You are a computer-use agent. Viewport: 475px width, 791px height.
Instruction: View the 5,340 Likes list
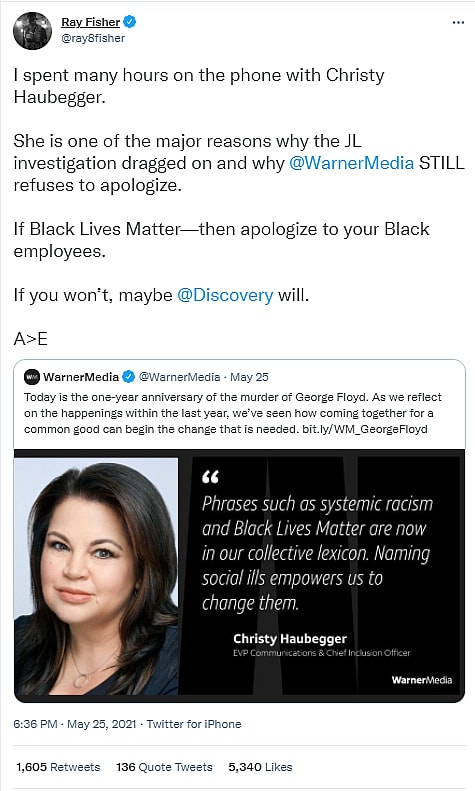[260, 767]
